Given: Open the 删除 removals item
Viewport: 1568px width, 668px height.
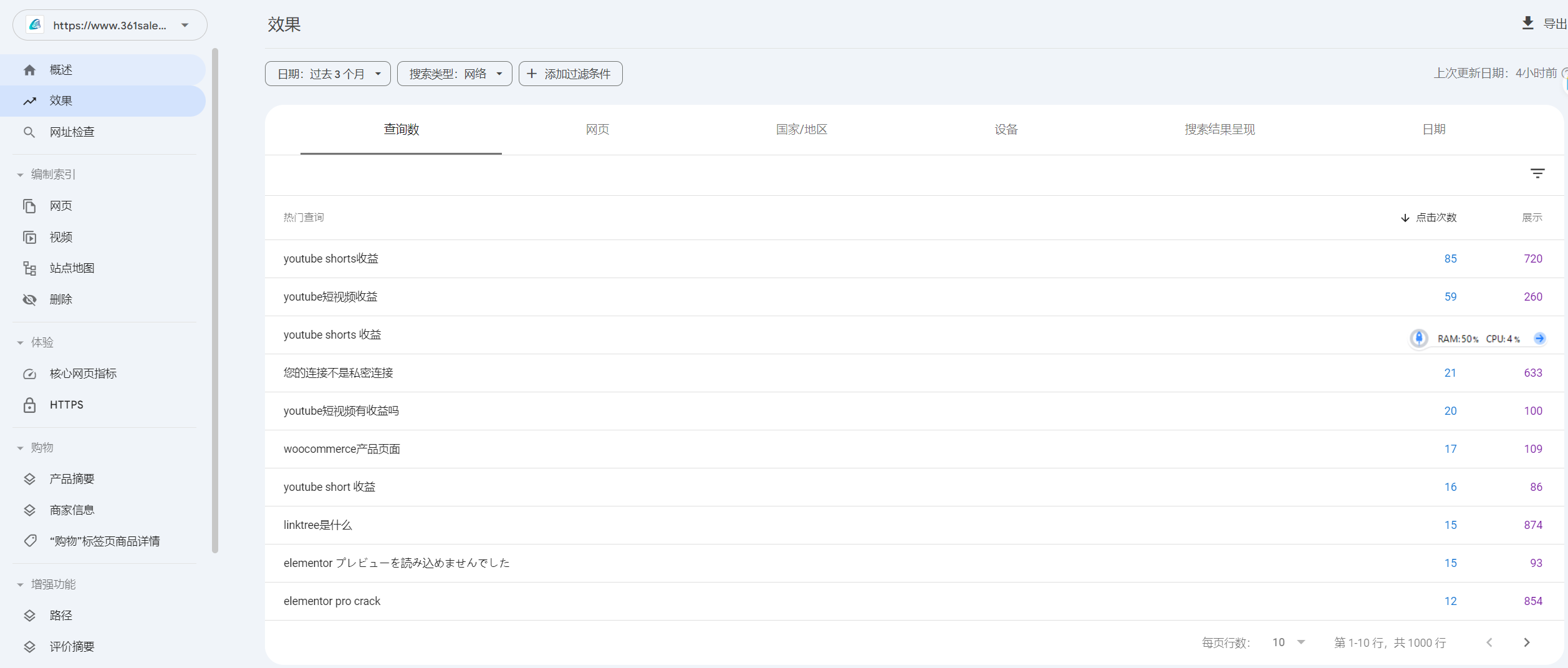Looking at the screenshot, I should coord(60,299).
